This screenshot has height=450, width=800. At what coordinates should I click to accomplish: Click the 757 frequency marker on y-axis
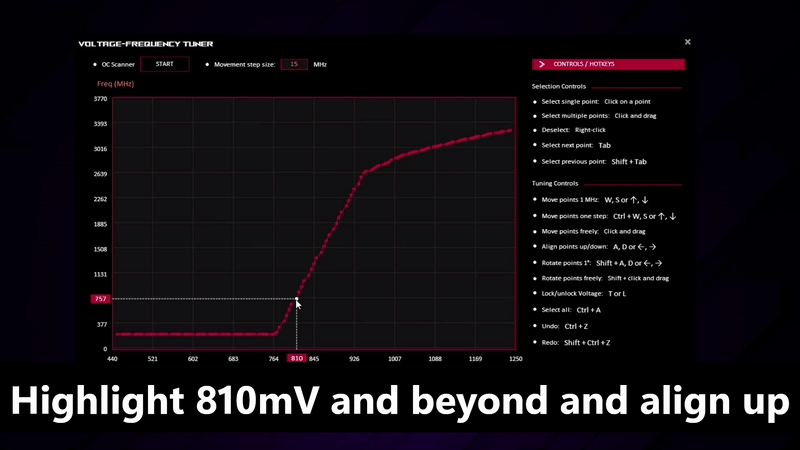point(99,299)
